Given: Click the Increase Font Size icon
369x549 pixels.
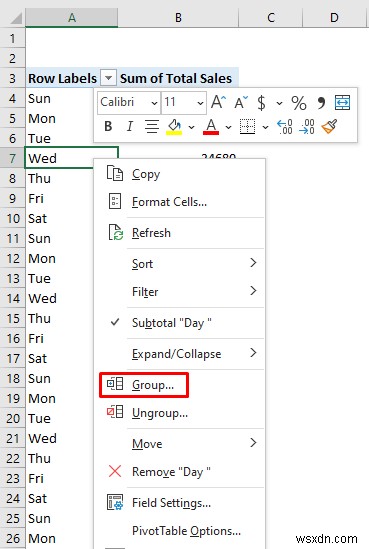Looking at the screenshot, I should [219, 103].
